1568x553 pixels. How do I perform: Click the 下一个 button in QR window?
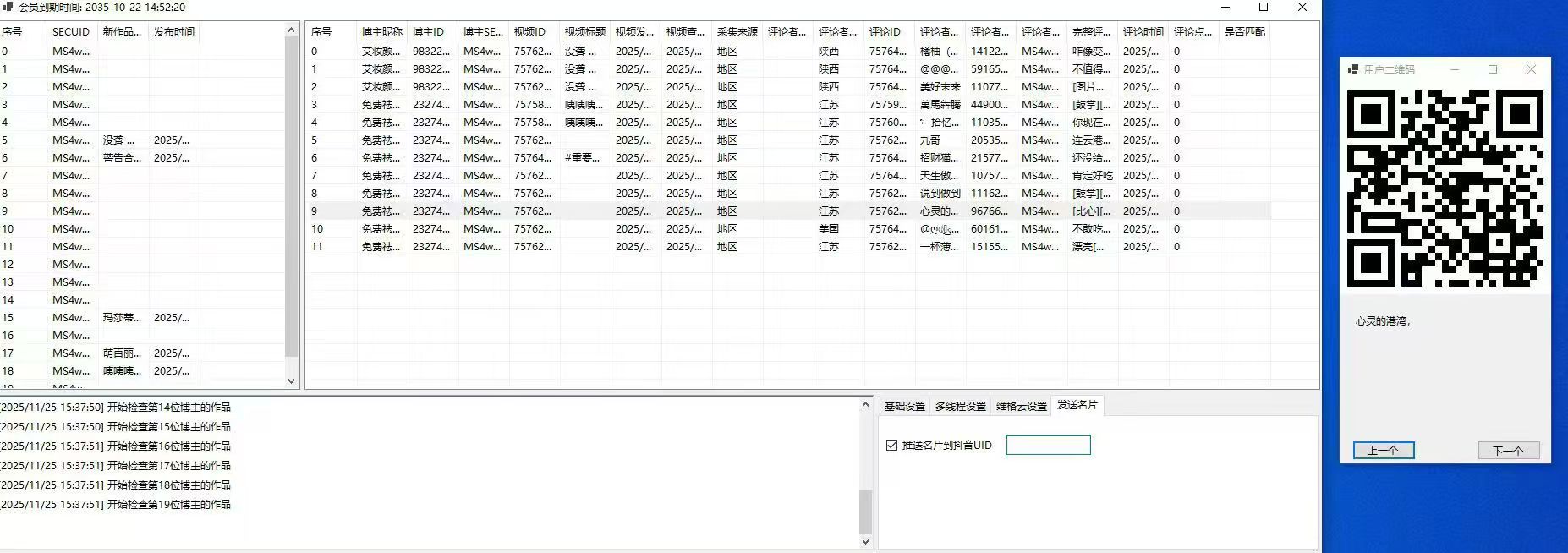coord(1508,451)
